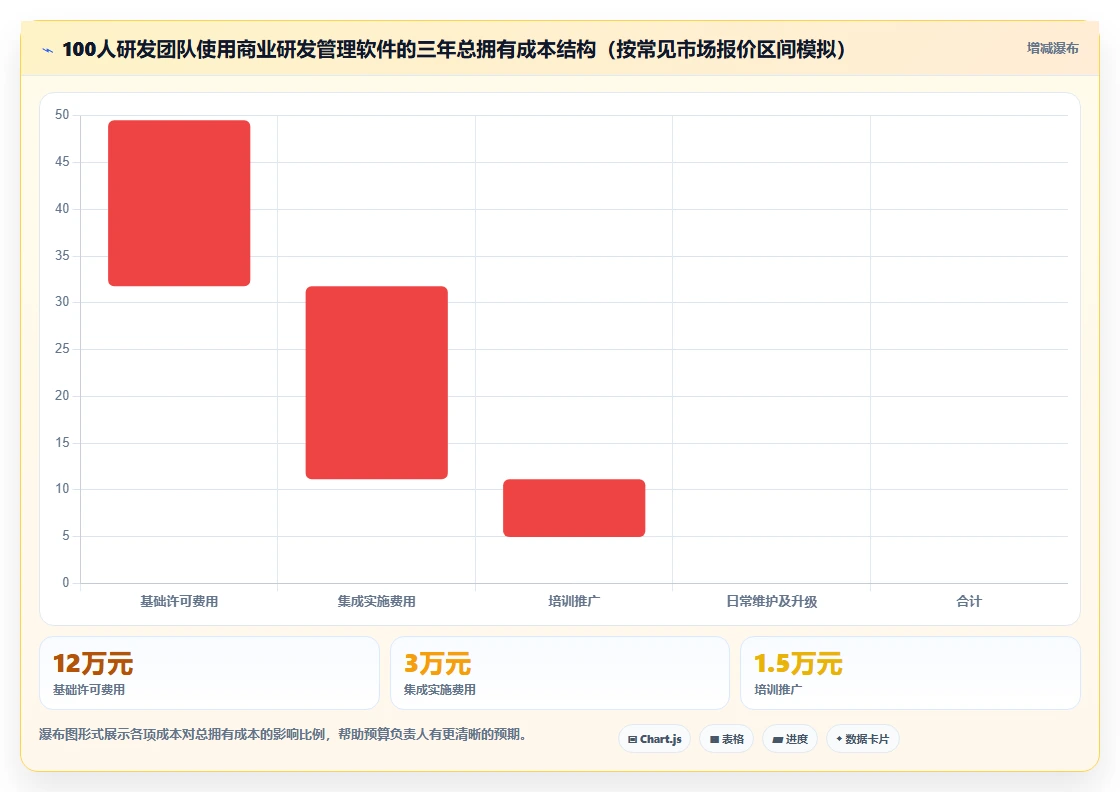Click the 进度 tag chip
Viewport: 1120px width, 792px height.
point(790,739)
